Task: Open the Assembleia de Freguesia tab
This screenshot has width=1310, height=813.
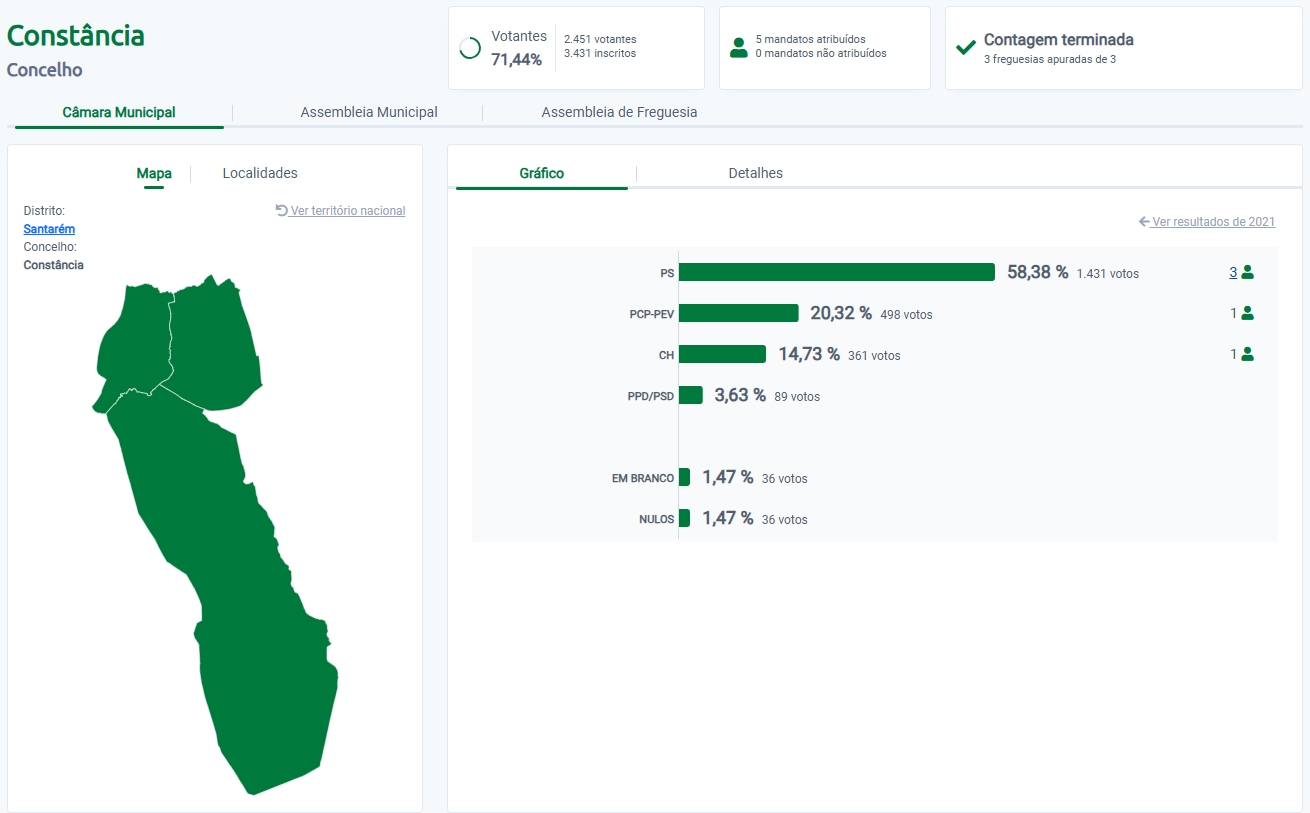Action: tap(619, 112)
